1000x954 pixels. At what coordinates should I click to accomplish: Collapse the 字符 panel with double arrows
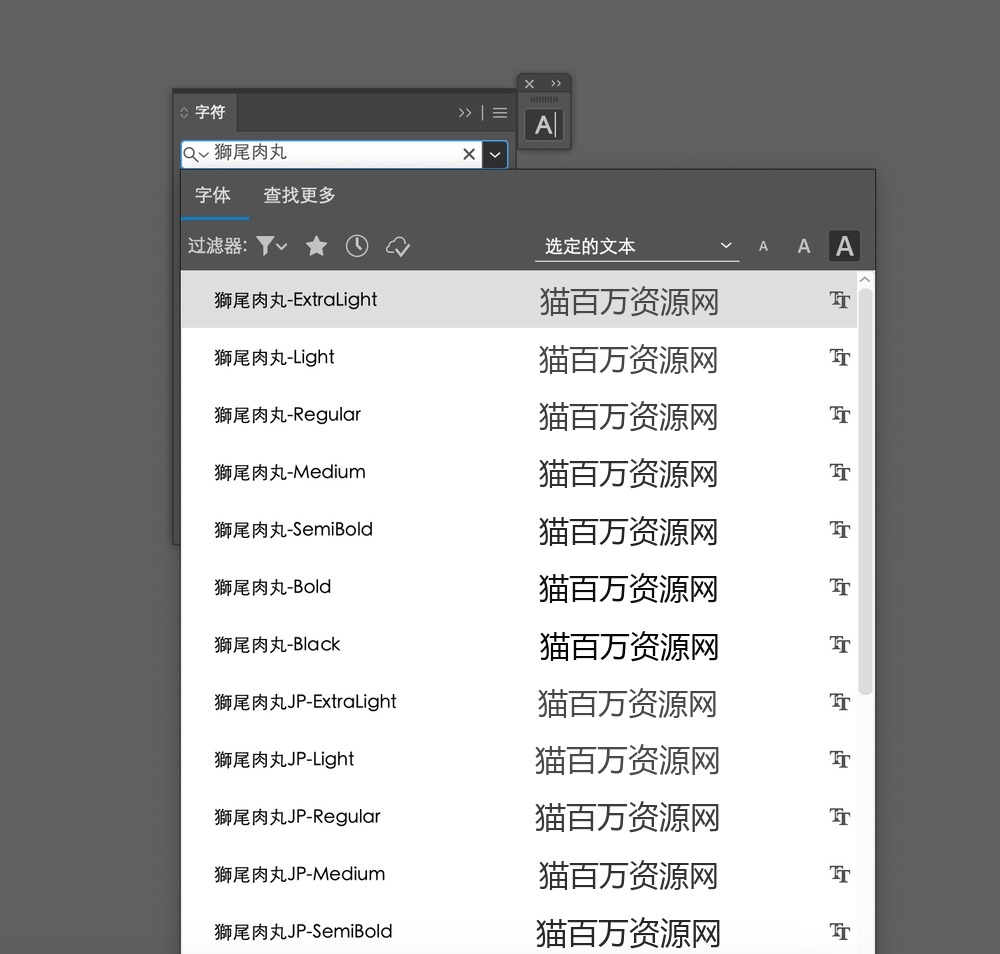pos(465,113)
